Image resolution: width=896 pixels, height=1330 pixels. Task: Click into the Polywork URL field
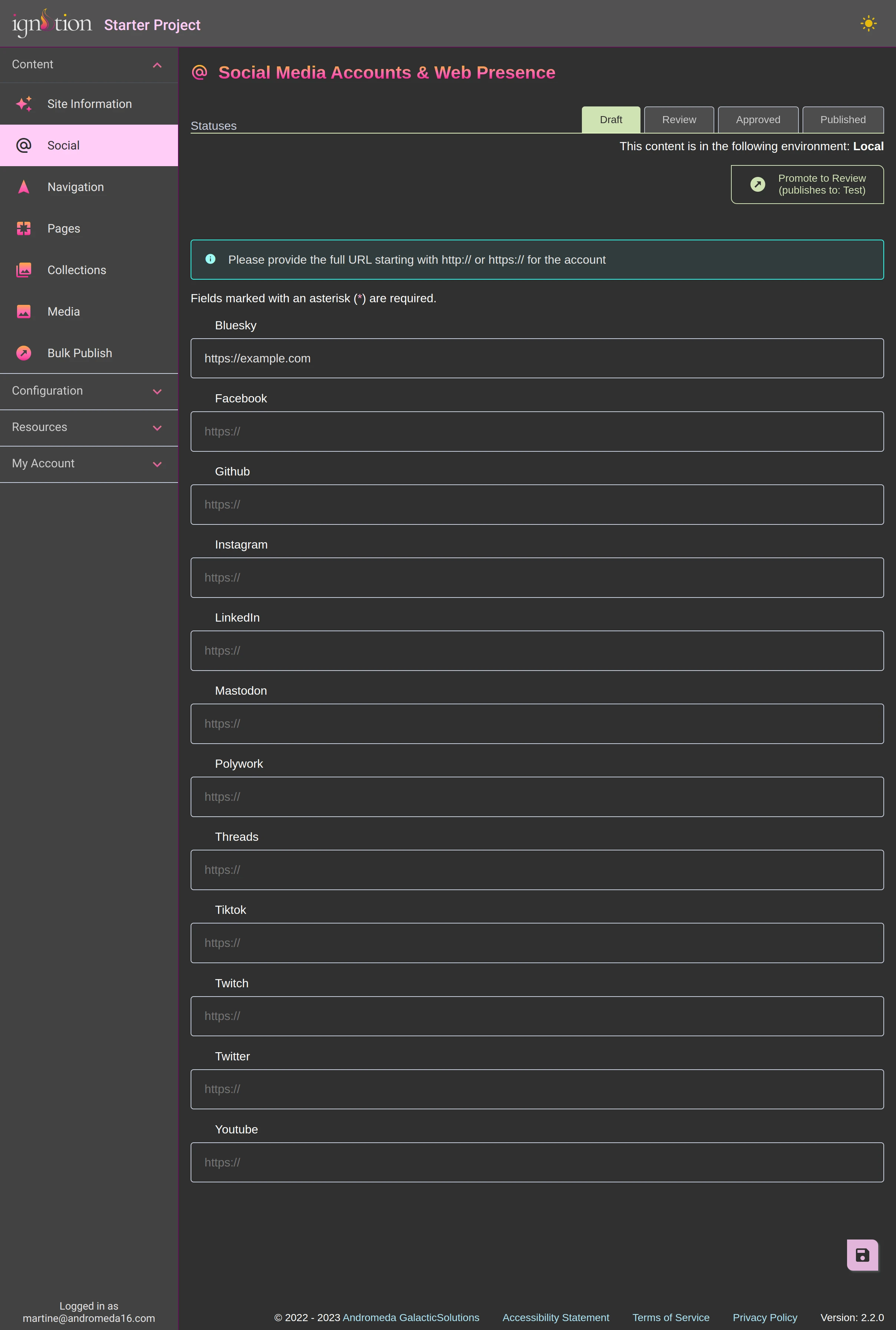pyautogui.click(x=537, y=797)
